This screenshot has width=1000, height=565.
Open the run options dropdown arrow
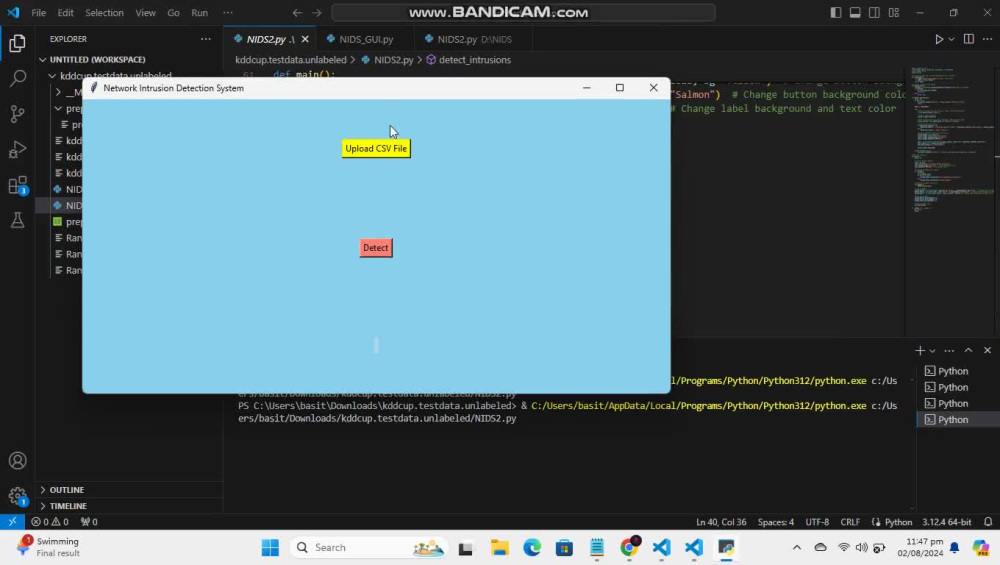click(x=952, y=39)
